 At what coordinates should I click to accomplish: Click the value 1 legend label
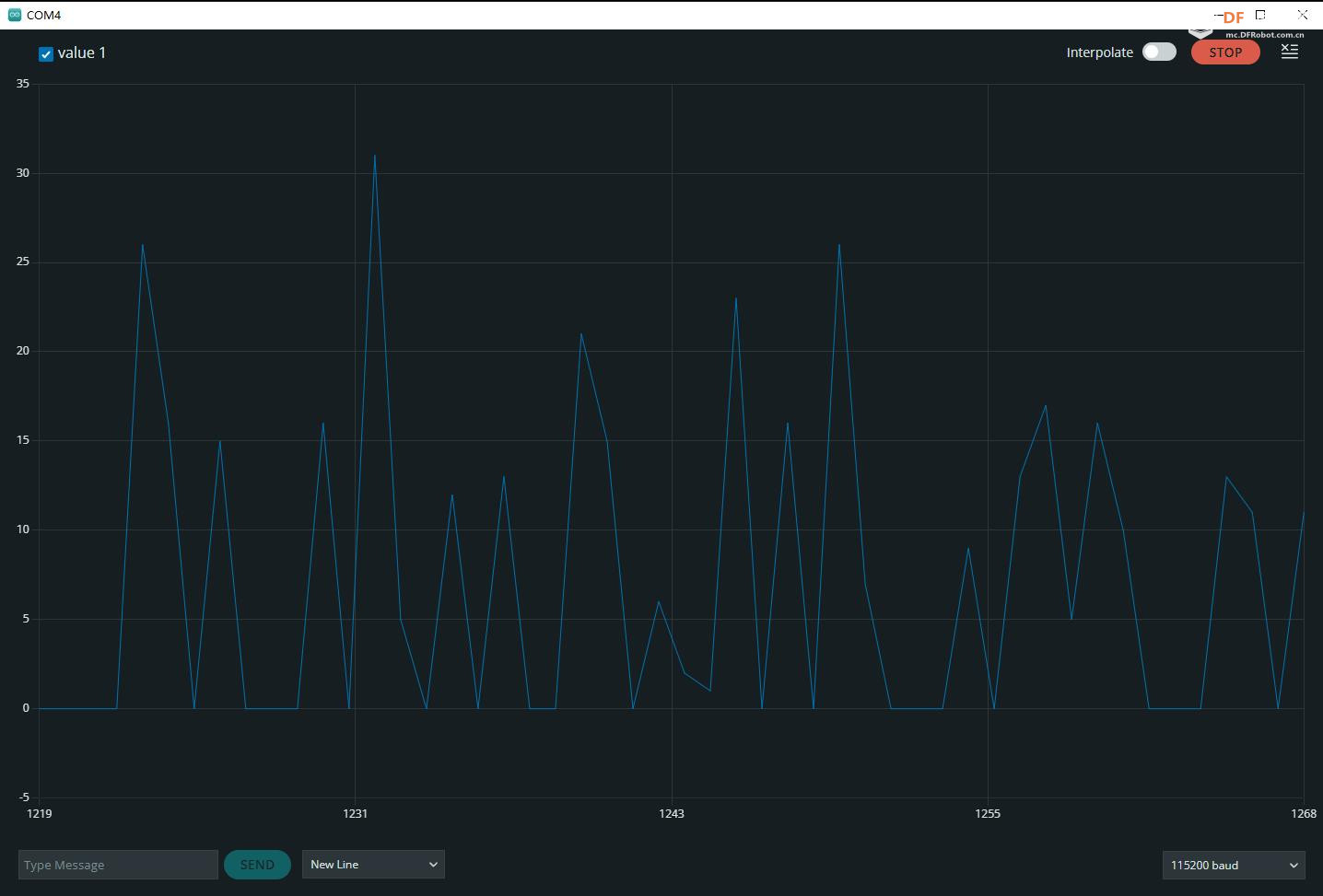click(82, 53)
